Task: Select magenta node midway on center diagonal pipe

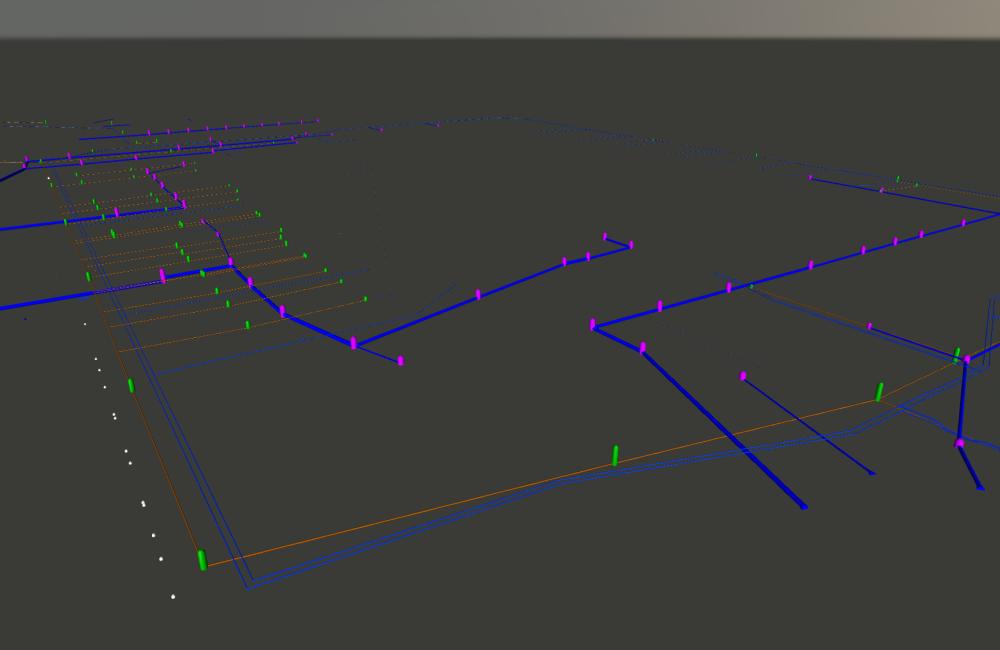Action: point(478,294)
